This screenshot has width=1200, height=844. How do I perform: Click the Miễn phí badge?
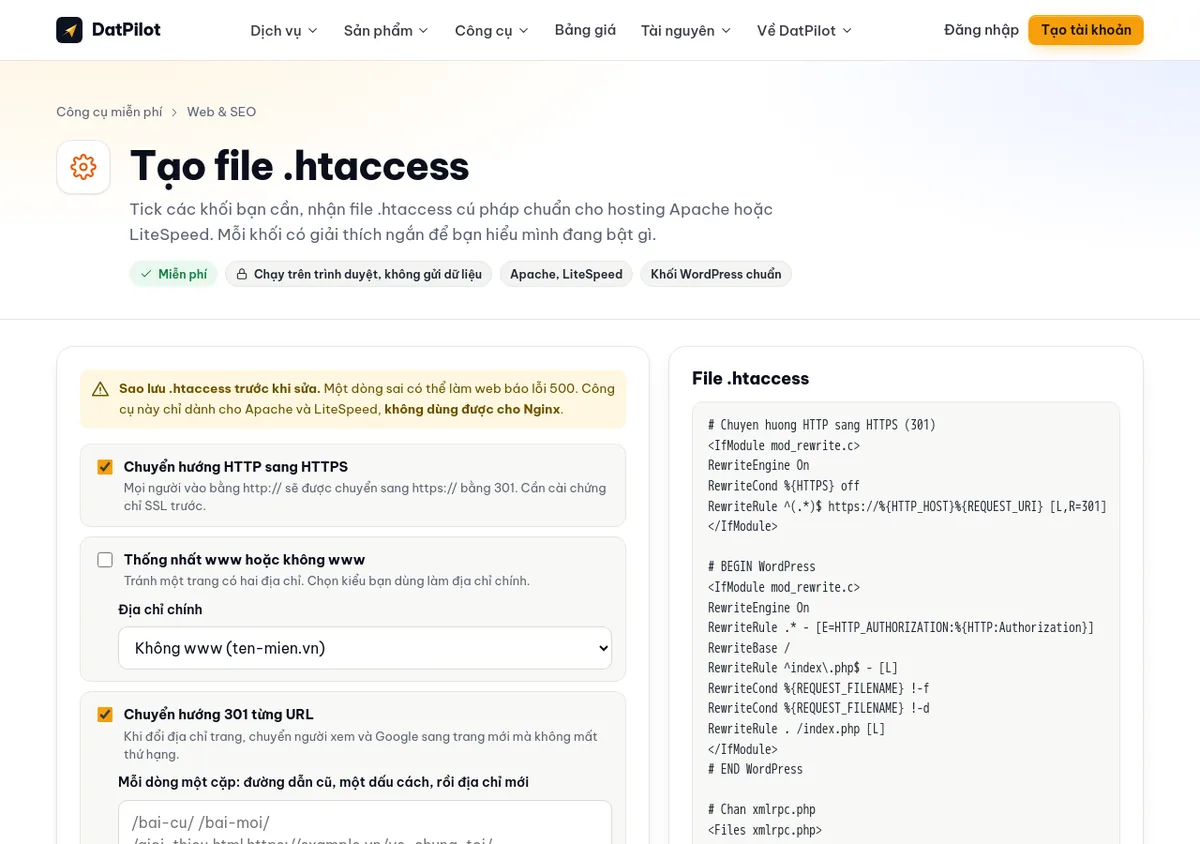173,274
